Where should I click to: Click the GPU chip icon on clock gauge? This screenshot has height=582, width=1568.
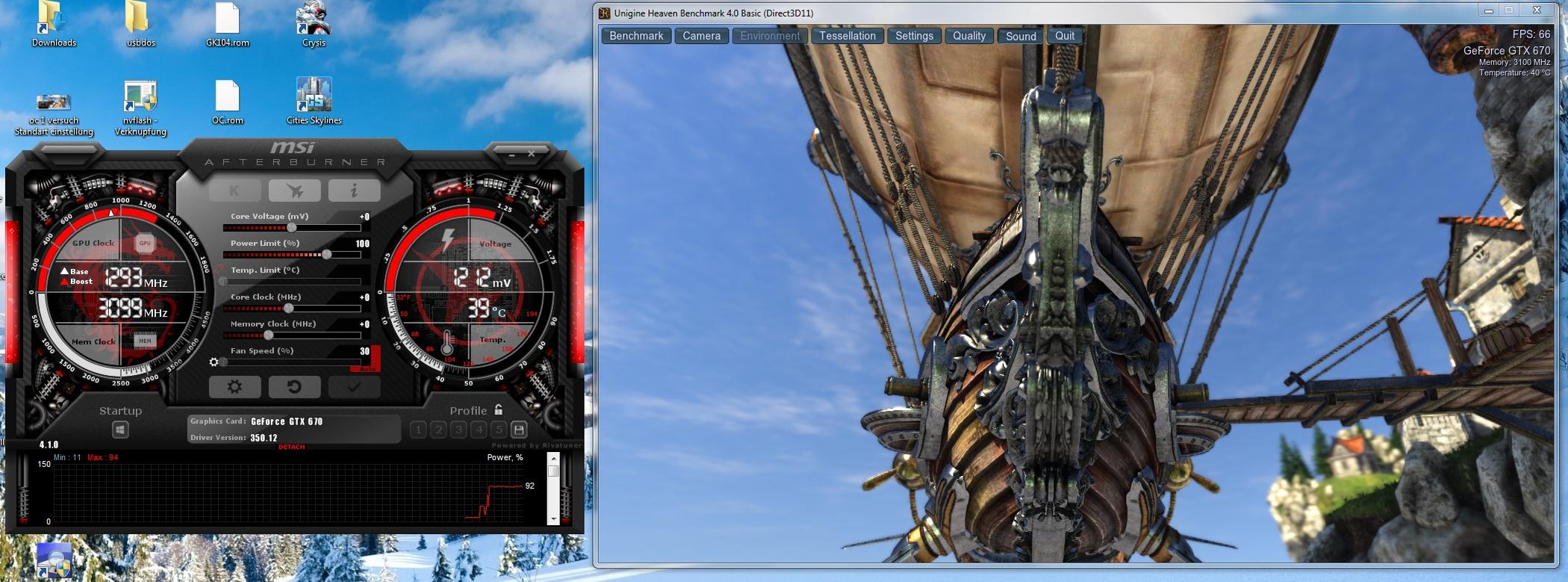point(145,243)
